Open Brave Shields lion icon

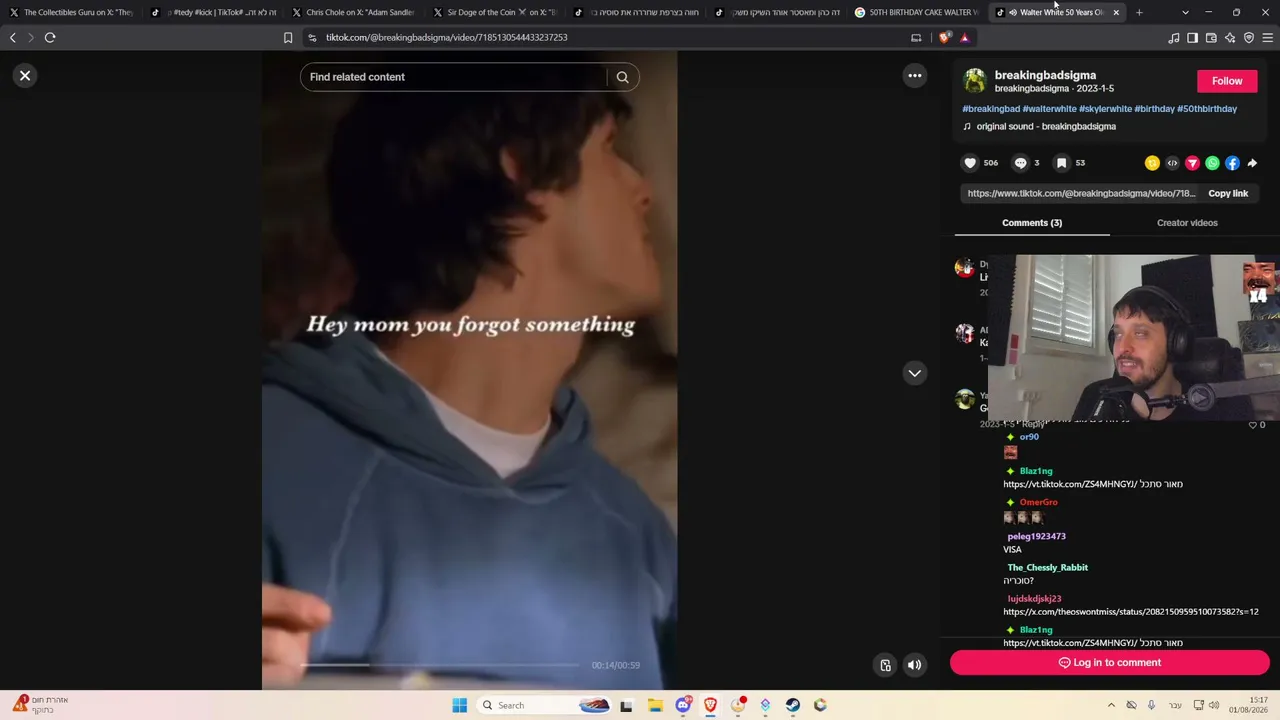(945, 38)
